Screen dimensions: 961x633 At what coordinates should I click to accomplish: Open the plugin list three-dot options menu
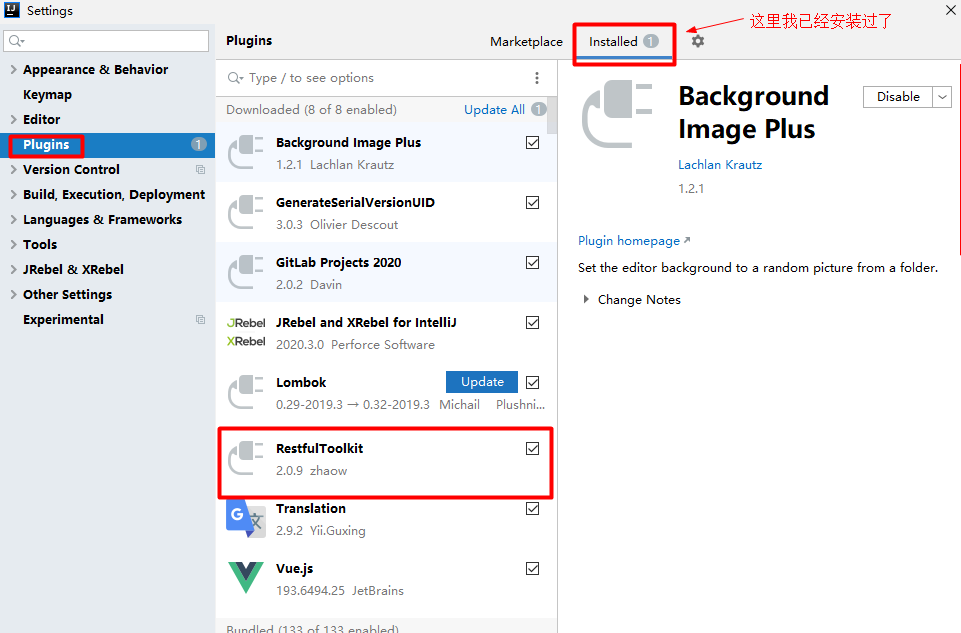537,78
